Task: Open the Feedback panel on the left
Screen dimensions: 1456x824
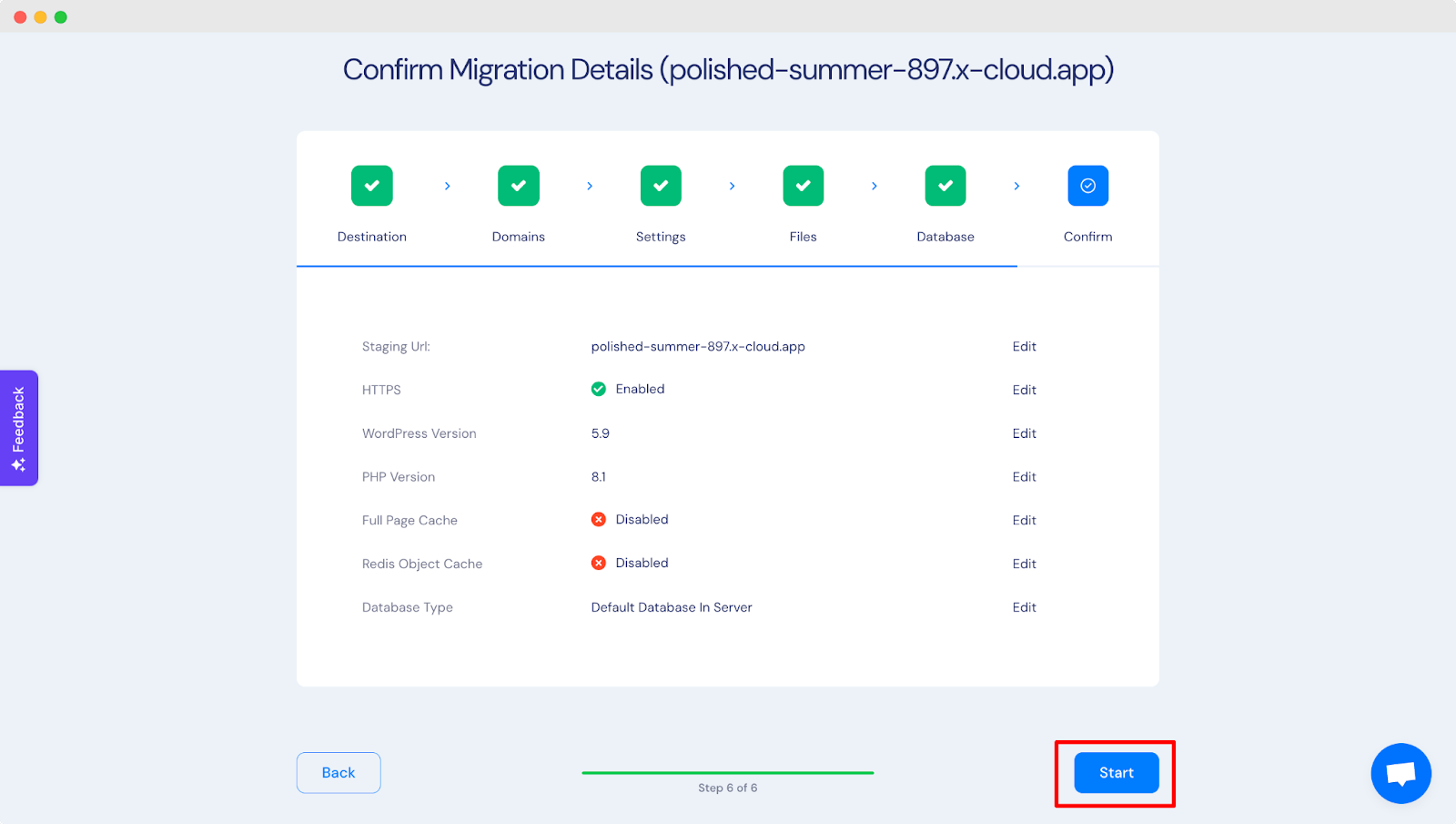Action: click(18, 428)
